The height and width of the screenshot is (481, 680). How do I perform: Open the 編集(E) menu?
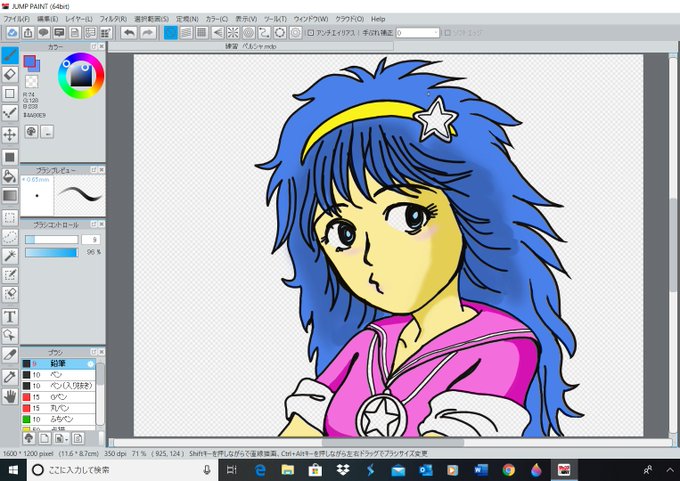(x=47, y=19)
